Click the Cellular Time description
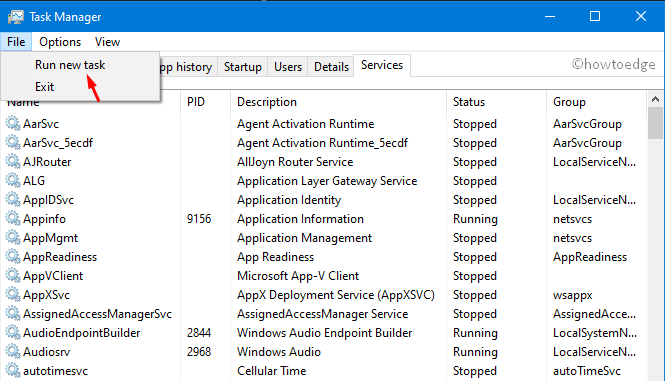The height and width of the screenshot is (381, 665). [271, 371]
